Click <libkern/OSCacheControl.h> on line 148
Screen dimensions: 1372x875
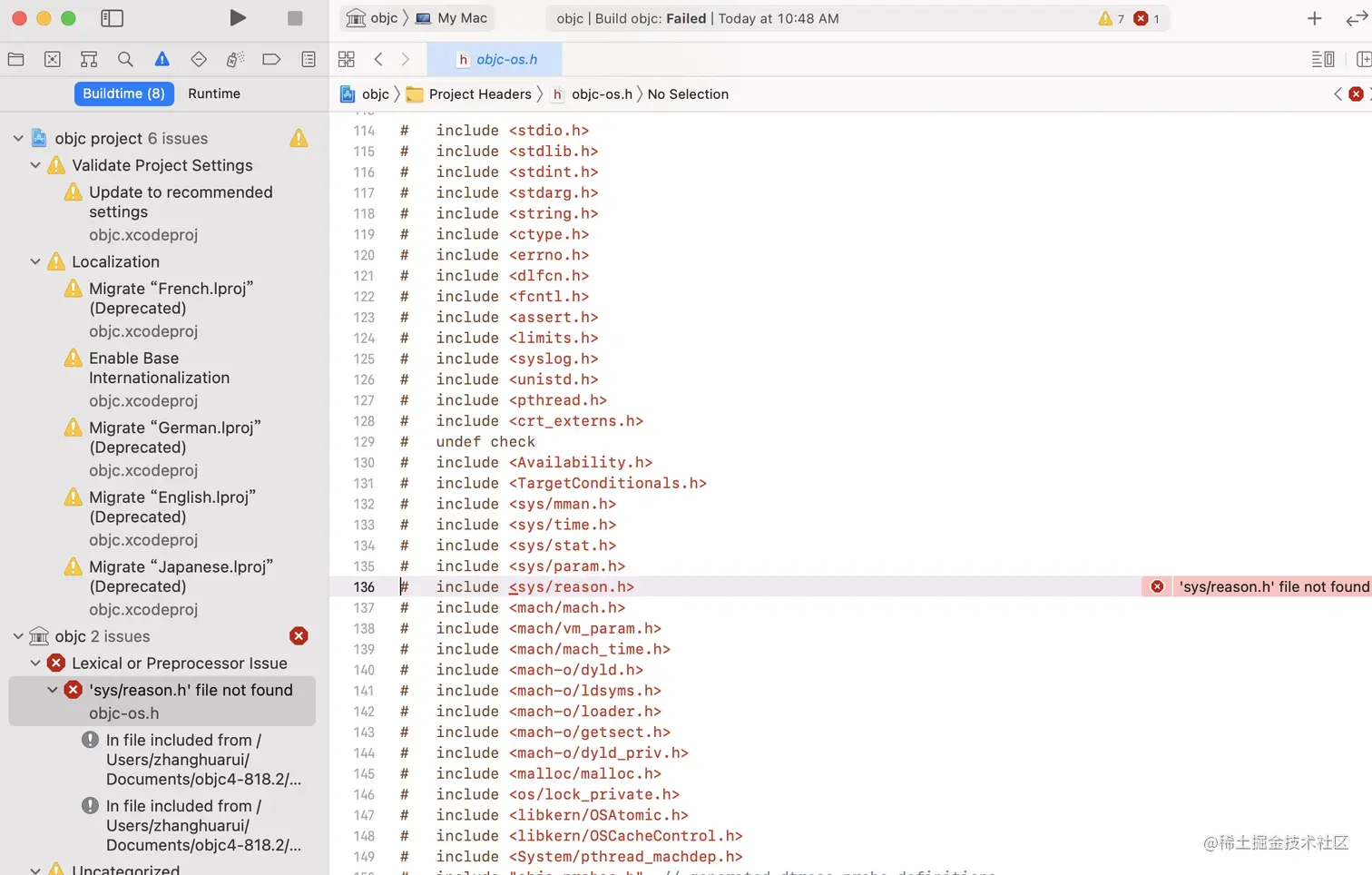[626, 836]
